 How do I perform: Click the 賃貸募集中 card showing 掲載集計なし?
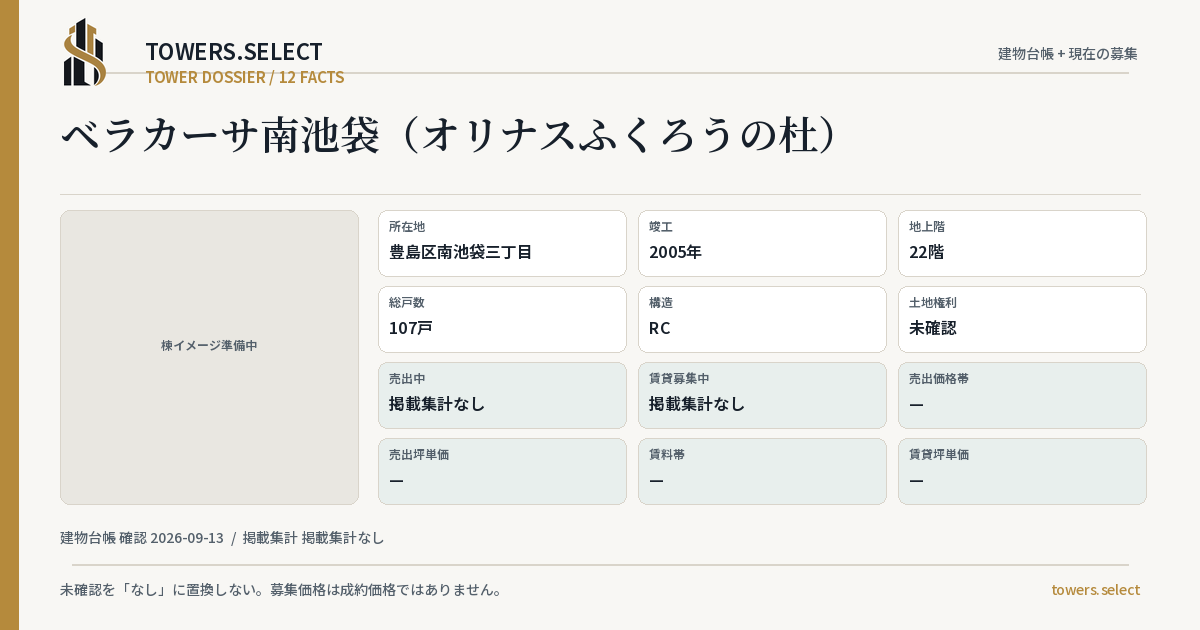pos(762,395)
